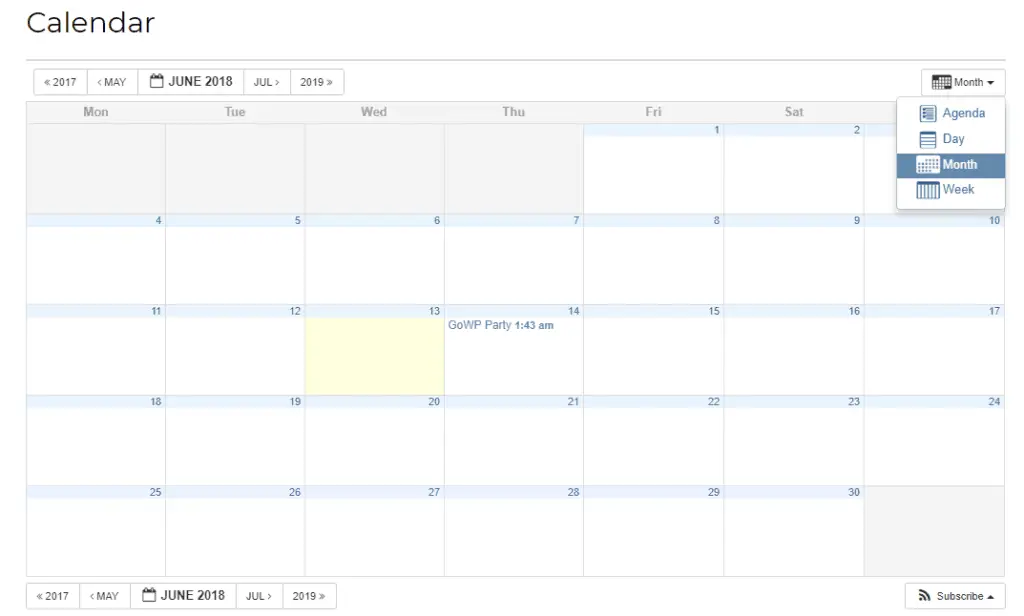Image resolution: width=1024 pixels, height=616 pixels.
Task: Go to MAY in the bottom navigation
Action: (x=104, y=596)
